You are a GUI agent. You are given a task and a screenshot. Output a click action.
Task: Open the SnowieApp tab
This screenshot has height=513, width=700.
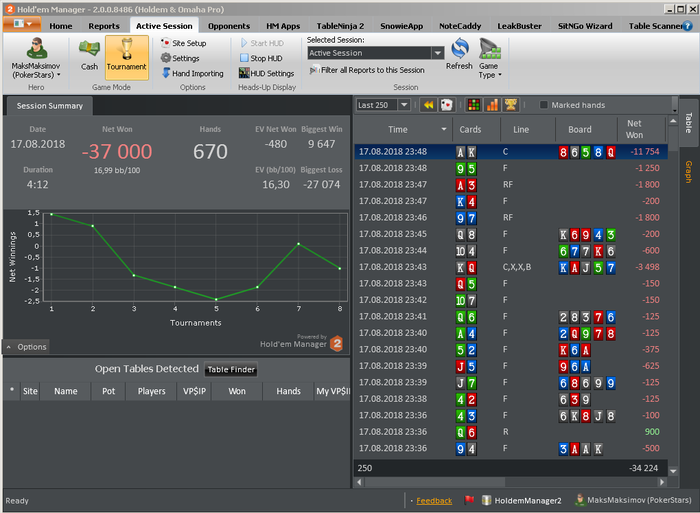[x=401, y=26]
